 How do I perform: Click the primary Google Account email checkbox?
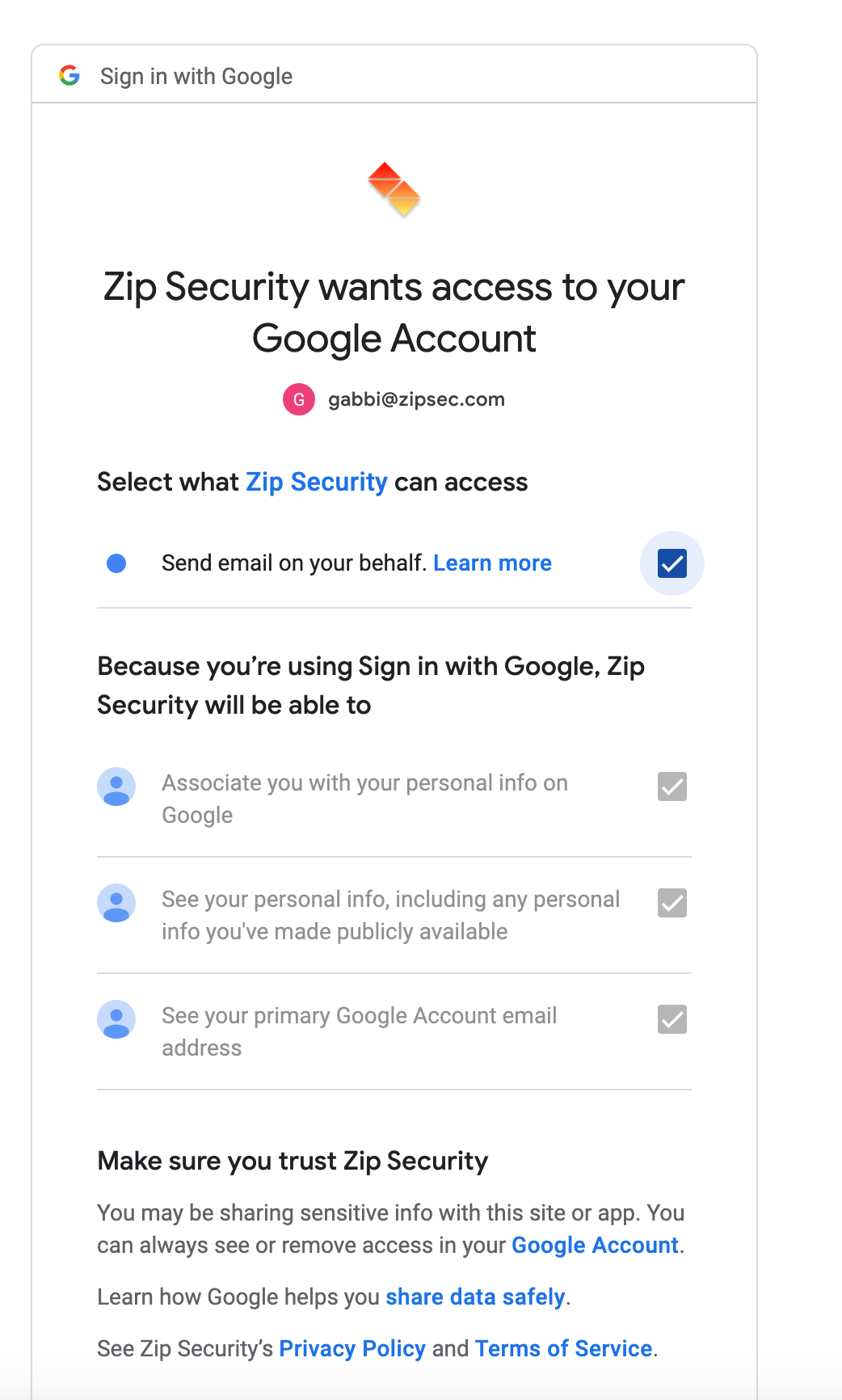(672, 1019)
